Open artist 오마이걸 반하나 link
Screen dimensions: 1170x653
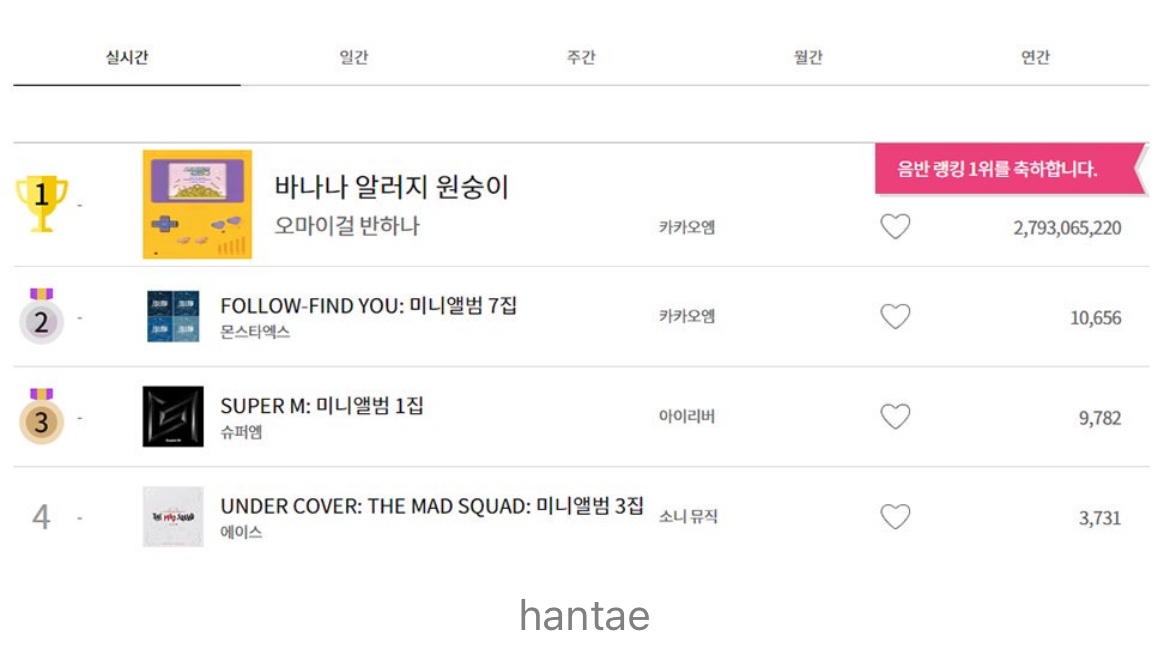(347, 226)
